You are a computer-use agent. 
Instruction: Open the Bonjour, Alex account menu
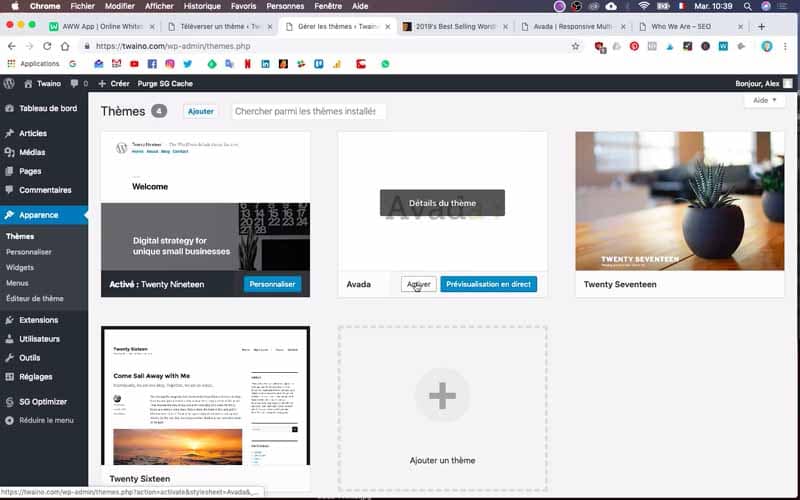(763, 84)
